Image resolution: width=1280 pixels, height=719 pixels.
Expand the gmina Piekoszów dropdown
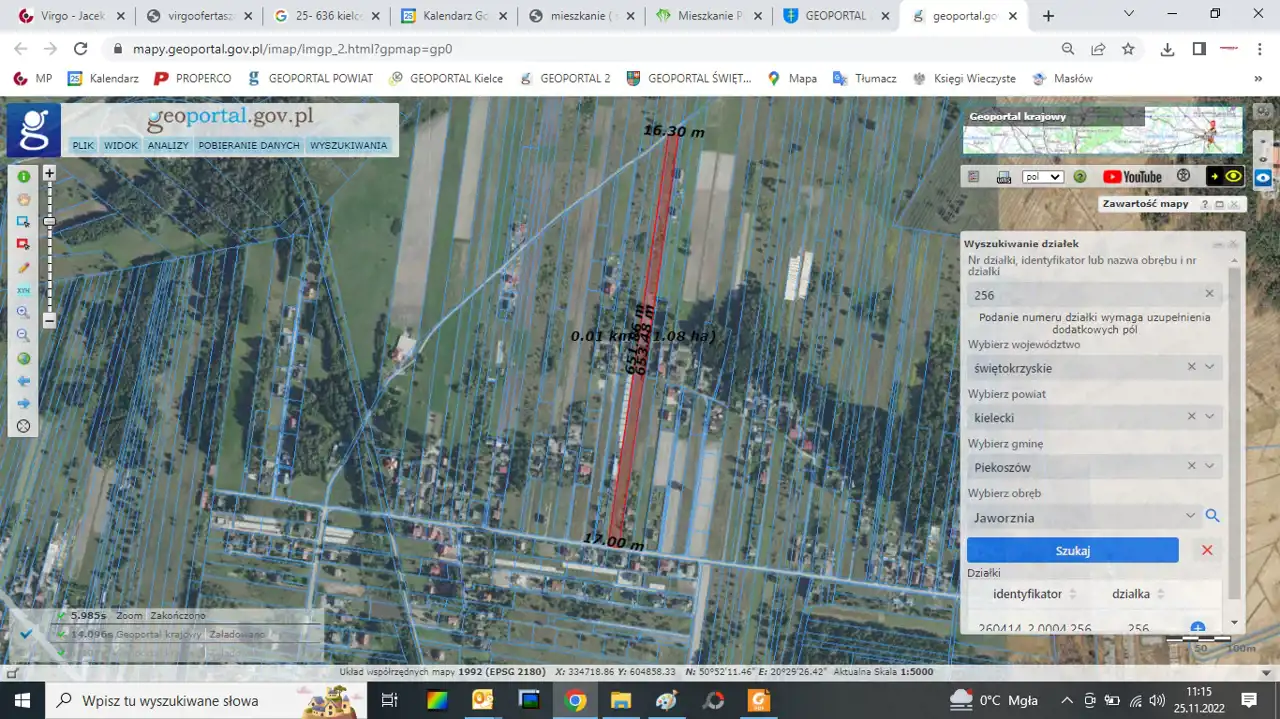tap(1210, 466)
